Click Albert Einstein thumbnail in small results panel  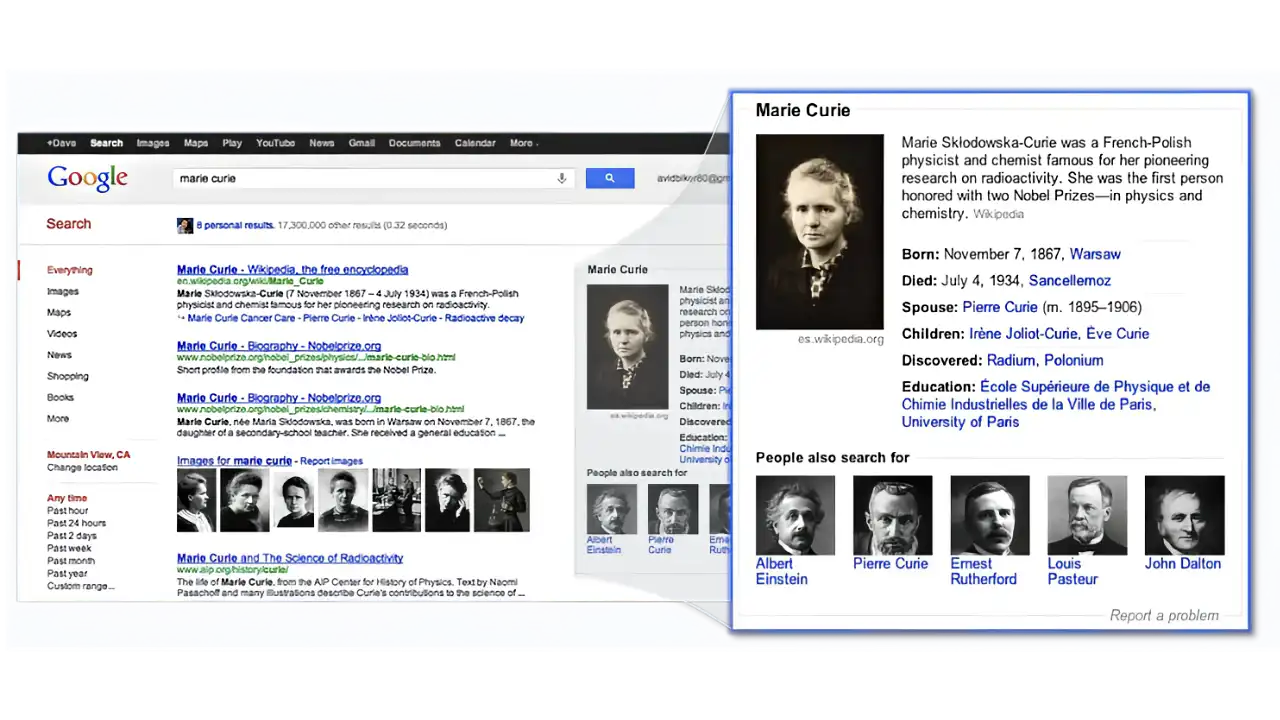tap(612, 509)
